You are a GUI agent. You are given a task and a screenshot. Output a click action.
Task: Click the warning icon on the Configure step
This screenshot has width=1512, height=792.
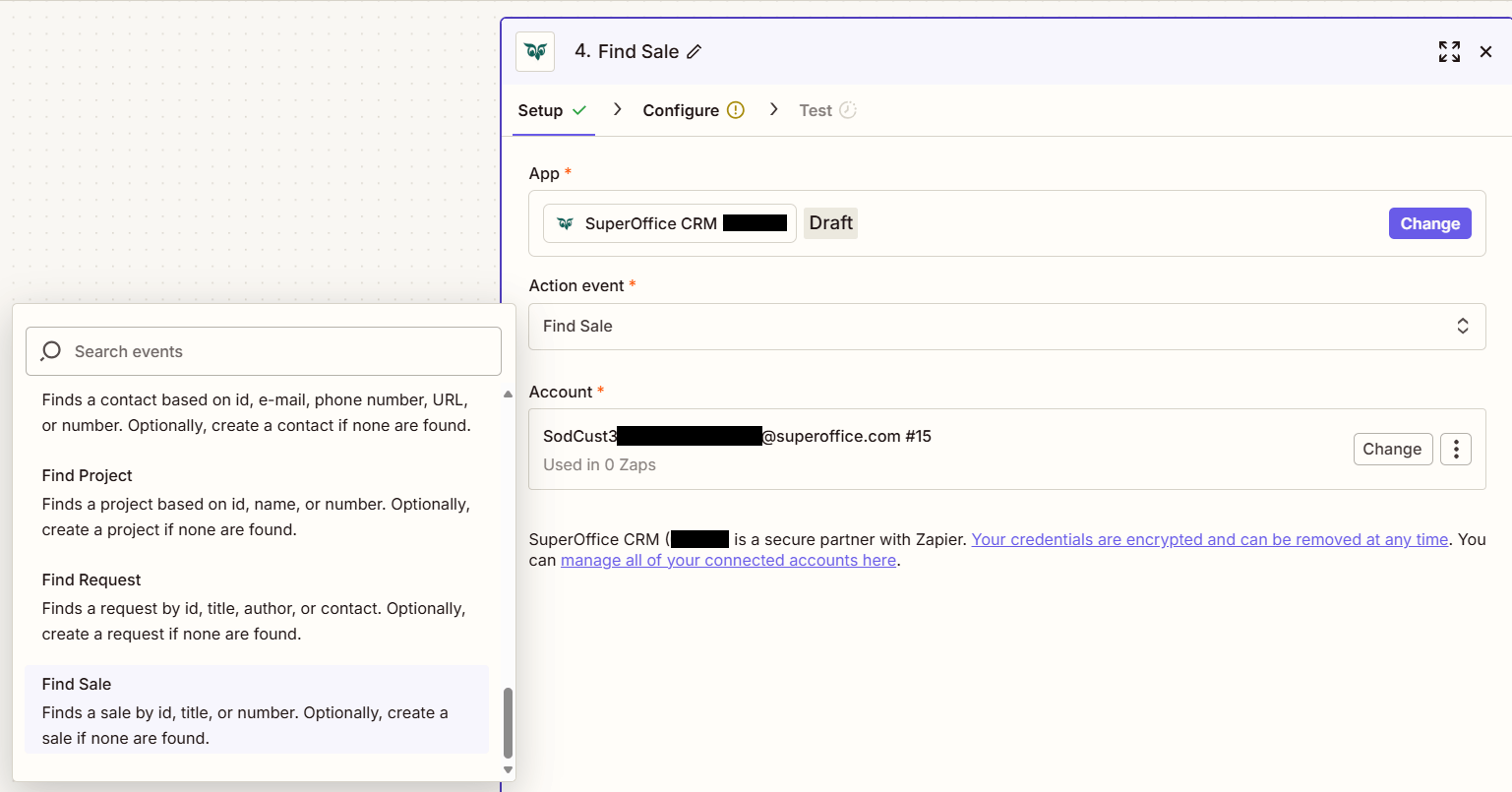pyautogui.click(x=737, y=110)
